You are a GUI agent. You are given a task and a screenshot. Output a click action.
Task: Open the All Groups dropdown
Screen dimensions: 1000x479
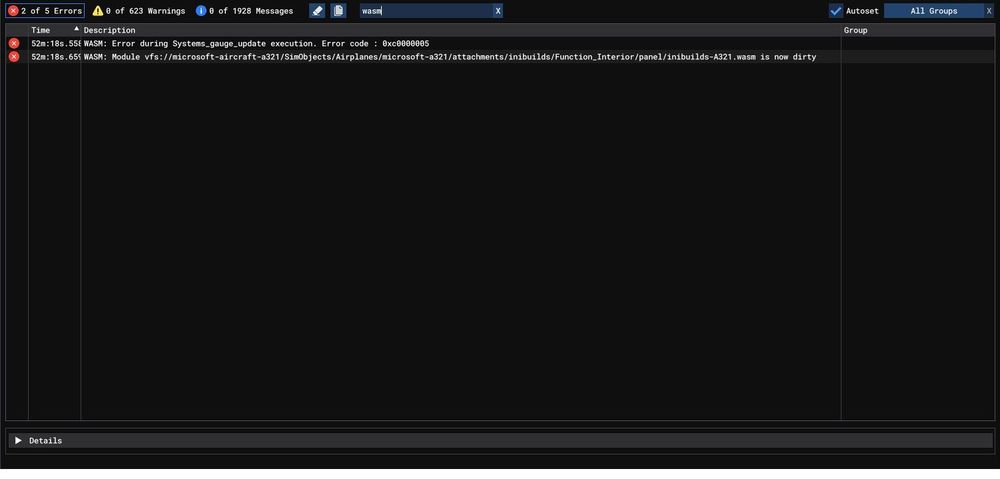tap(933, 11)
